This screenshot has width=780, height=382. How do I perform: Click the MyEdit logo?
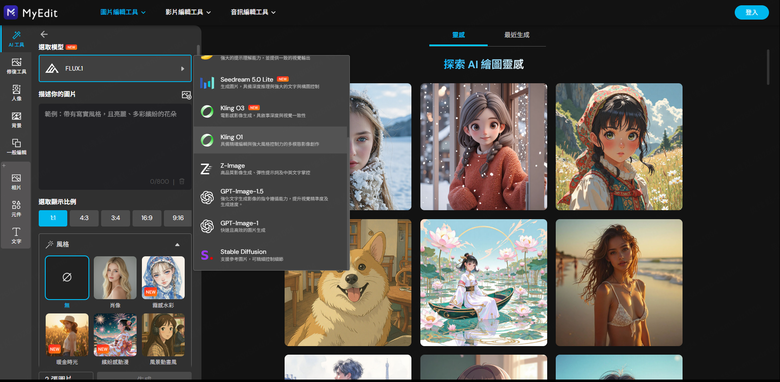click(x=31, y=12)
